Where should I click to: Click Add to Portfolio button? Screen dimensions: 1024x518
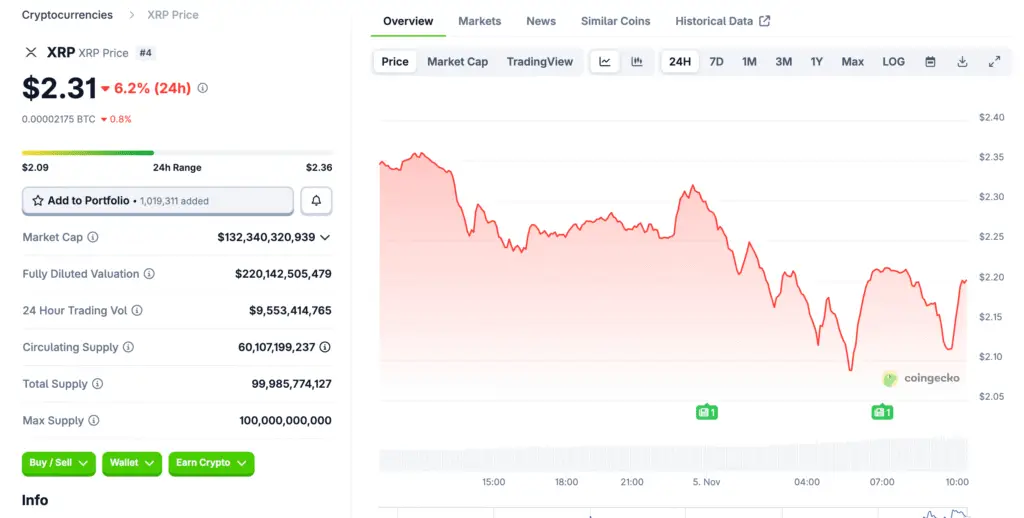click(x=158, y=201)
